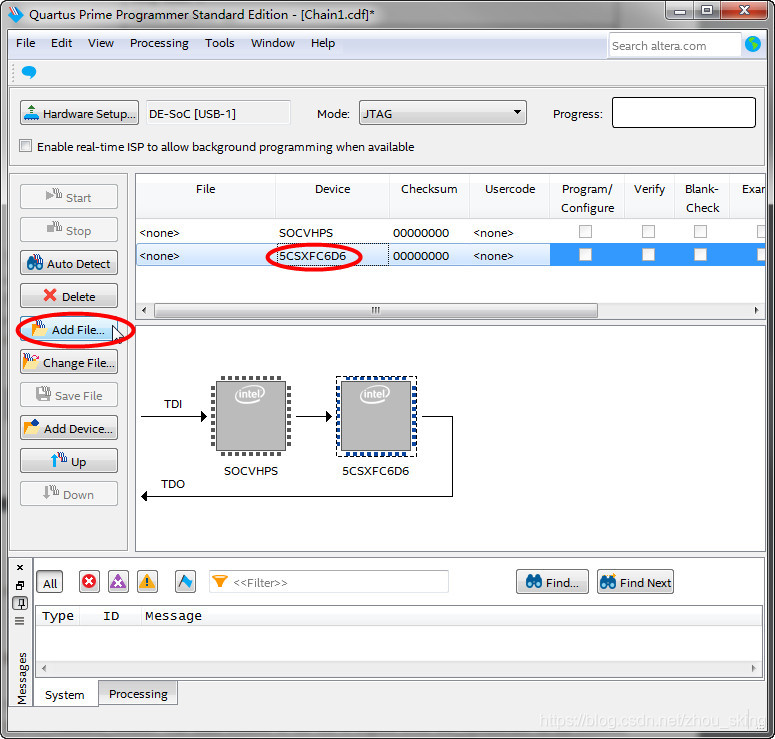The width and height of the screenshot is (775, 739).
Task: Open the View menu
Action: pos(101,43)
